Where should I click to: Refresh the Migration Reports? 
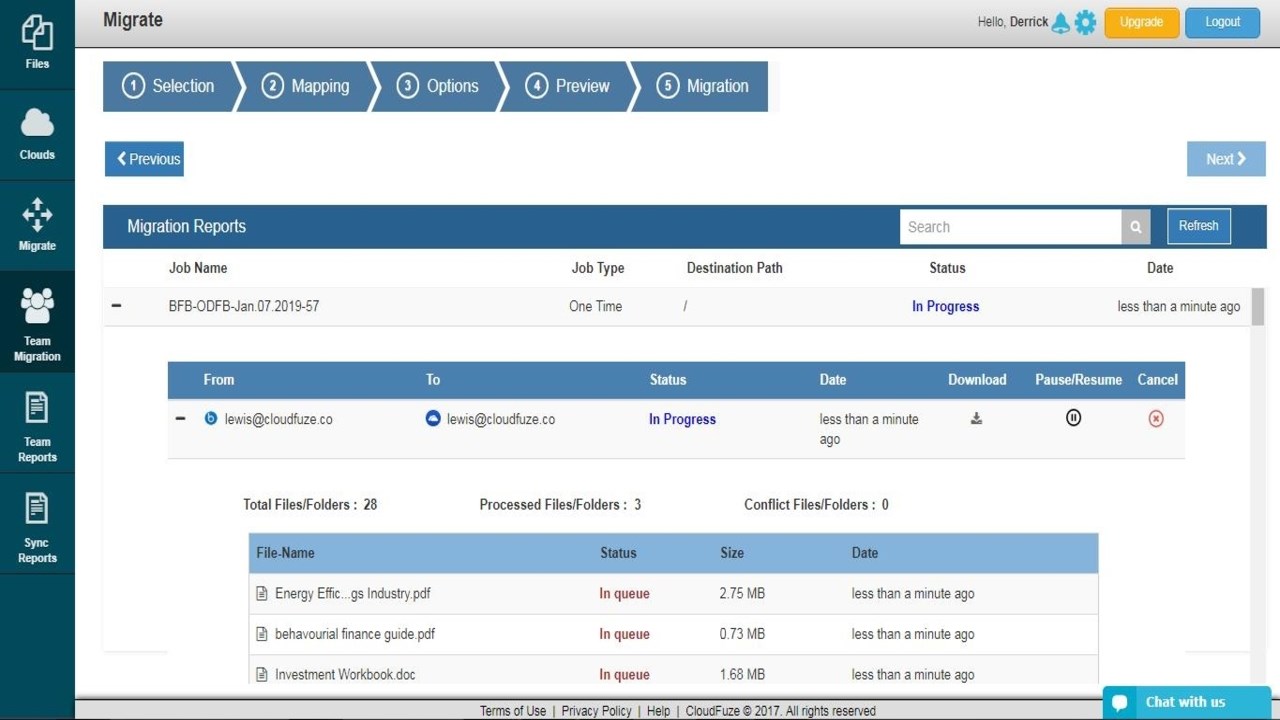pos(1198,226)
